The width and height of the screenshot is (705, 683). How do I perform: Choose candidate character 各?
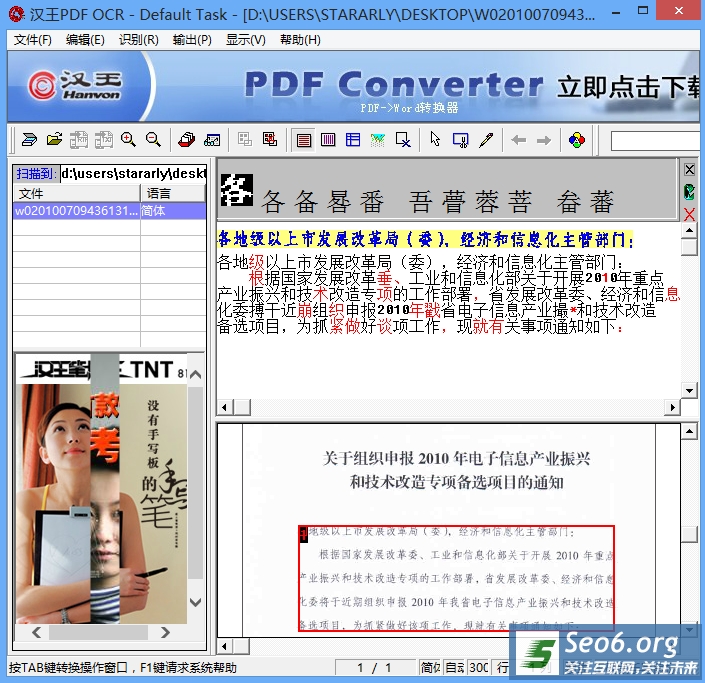click(x=273, y=201)
